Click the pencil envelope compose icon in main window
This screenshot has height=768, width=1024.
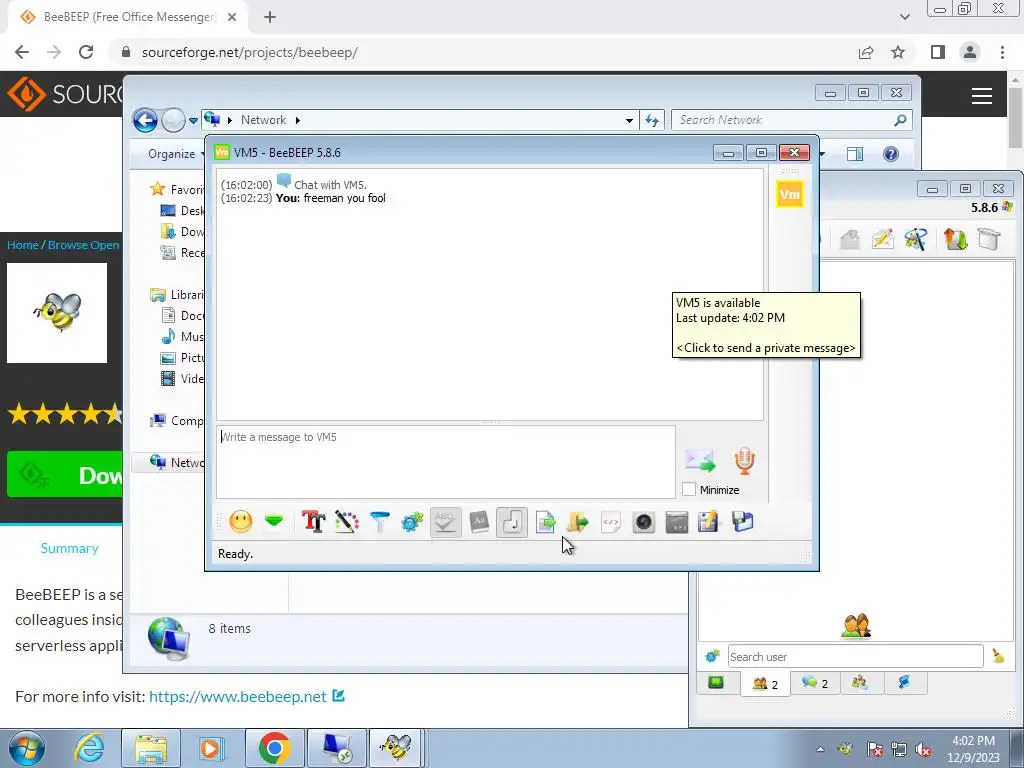[882, 239]
